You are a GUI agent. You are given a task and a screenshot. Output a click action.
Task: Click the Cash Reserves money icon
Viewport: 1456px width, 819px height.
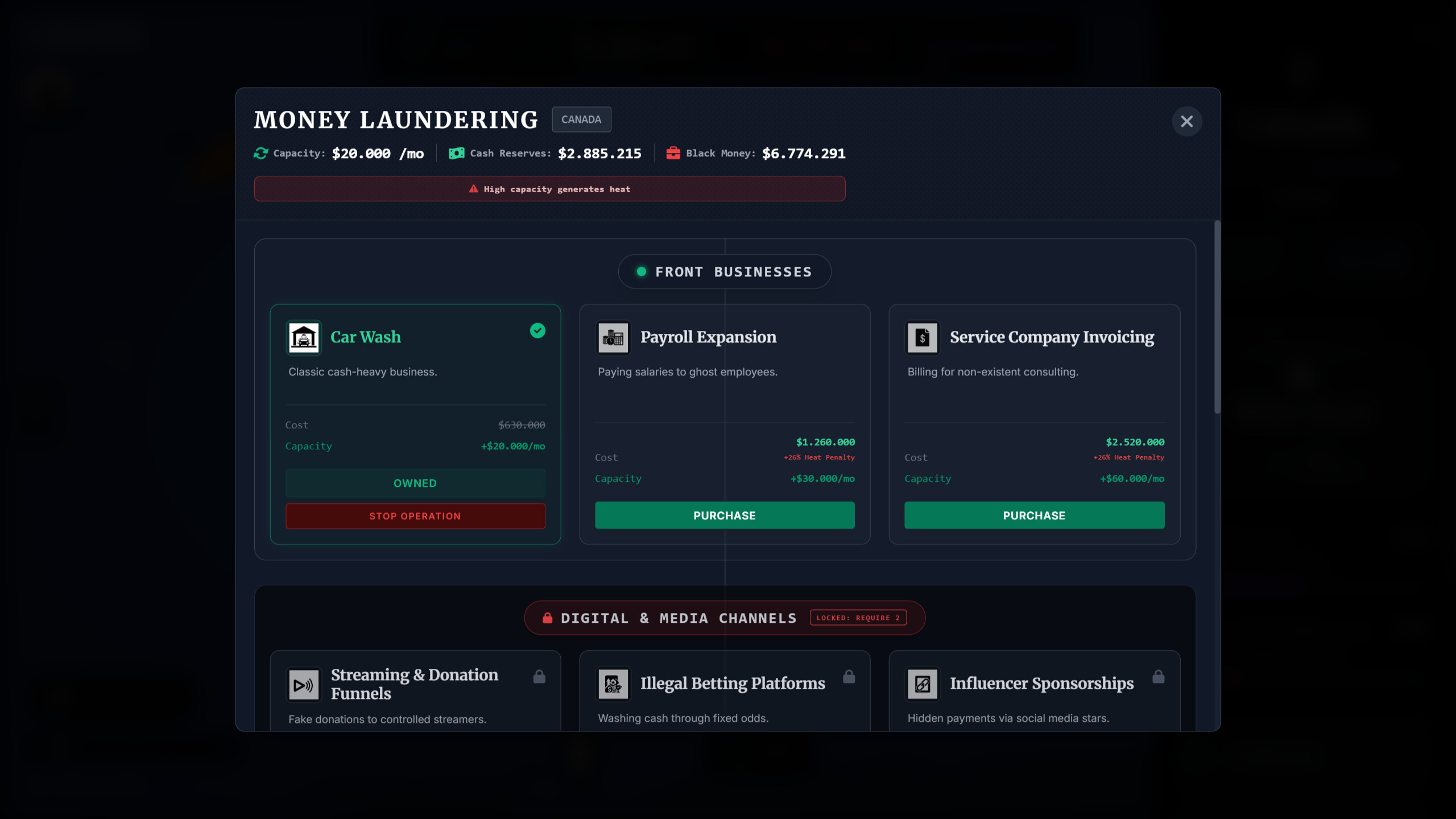click(455, 152)
